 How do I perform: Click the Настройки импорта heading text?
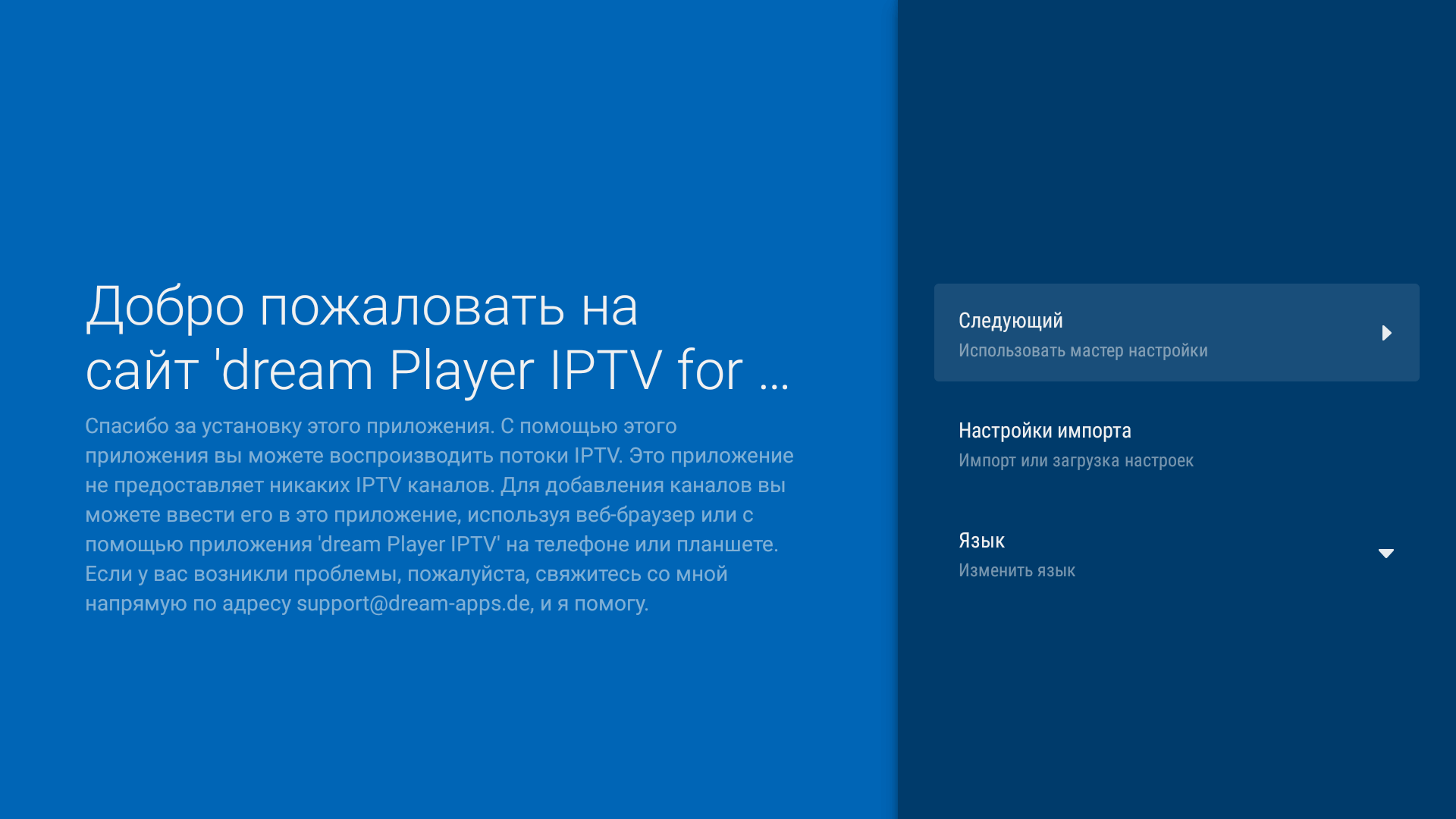[1044, 430]
